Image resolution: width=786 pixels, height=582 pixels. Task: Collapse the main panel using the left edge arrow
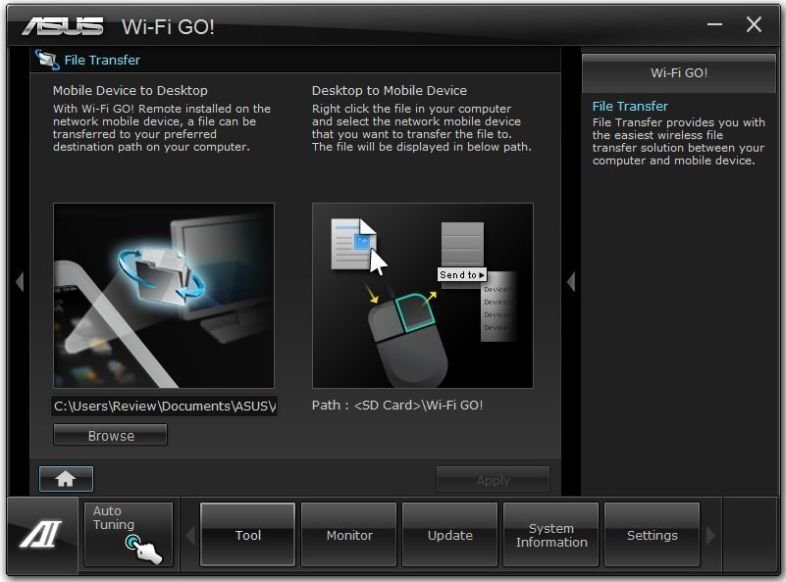pos(20,282)
